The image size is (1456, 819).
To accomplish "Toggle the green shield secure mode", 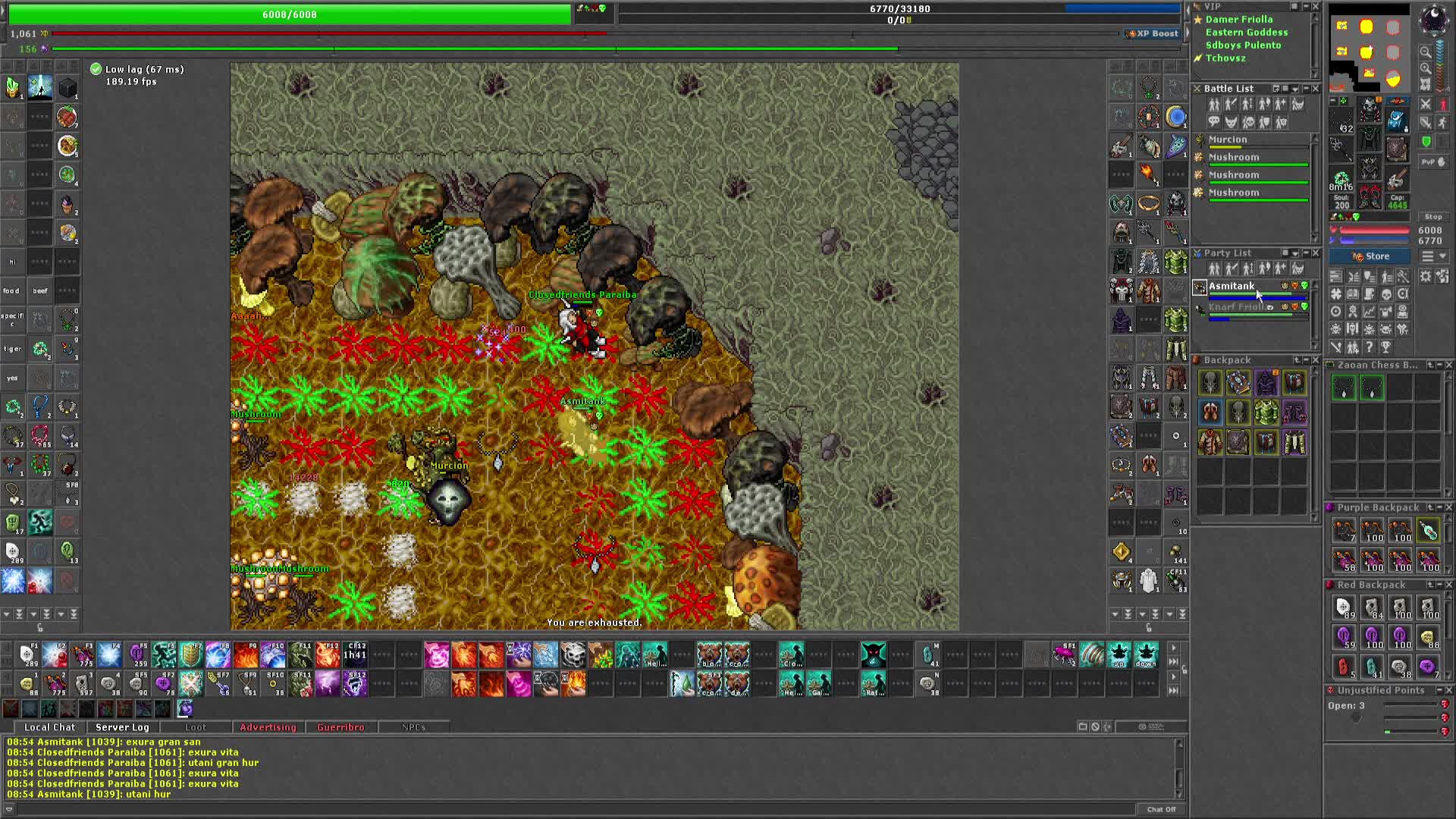I will click(1426, 141).
